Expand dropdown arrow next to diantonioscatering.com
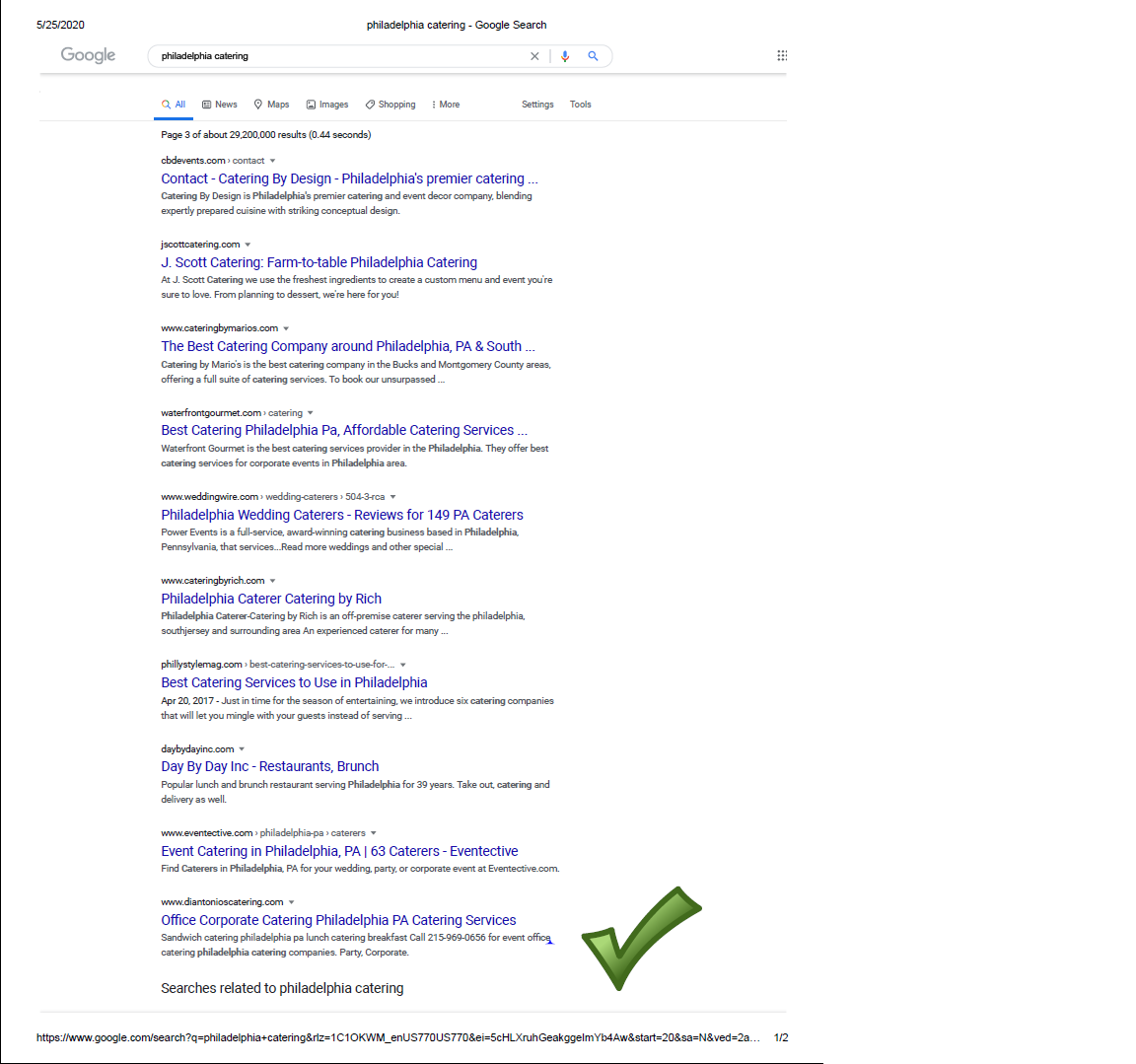The width and height of the screenshot is (1136, 1064). pyautogui.click(x=291, y=902)
